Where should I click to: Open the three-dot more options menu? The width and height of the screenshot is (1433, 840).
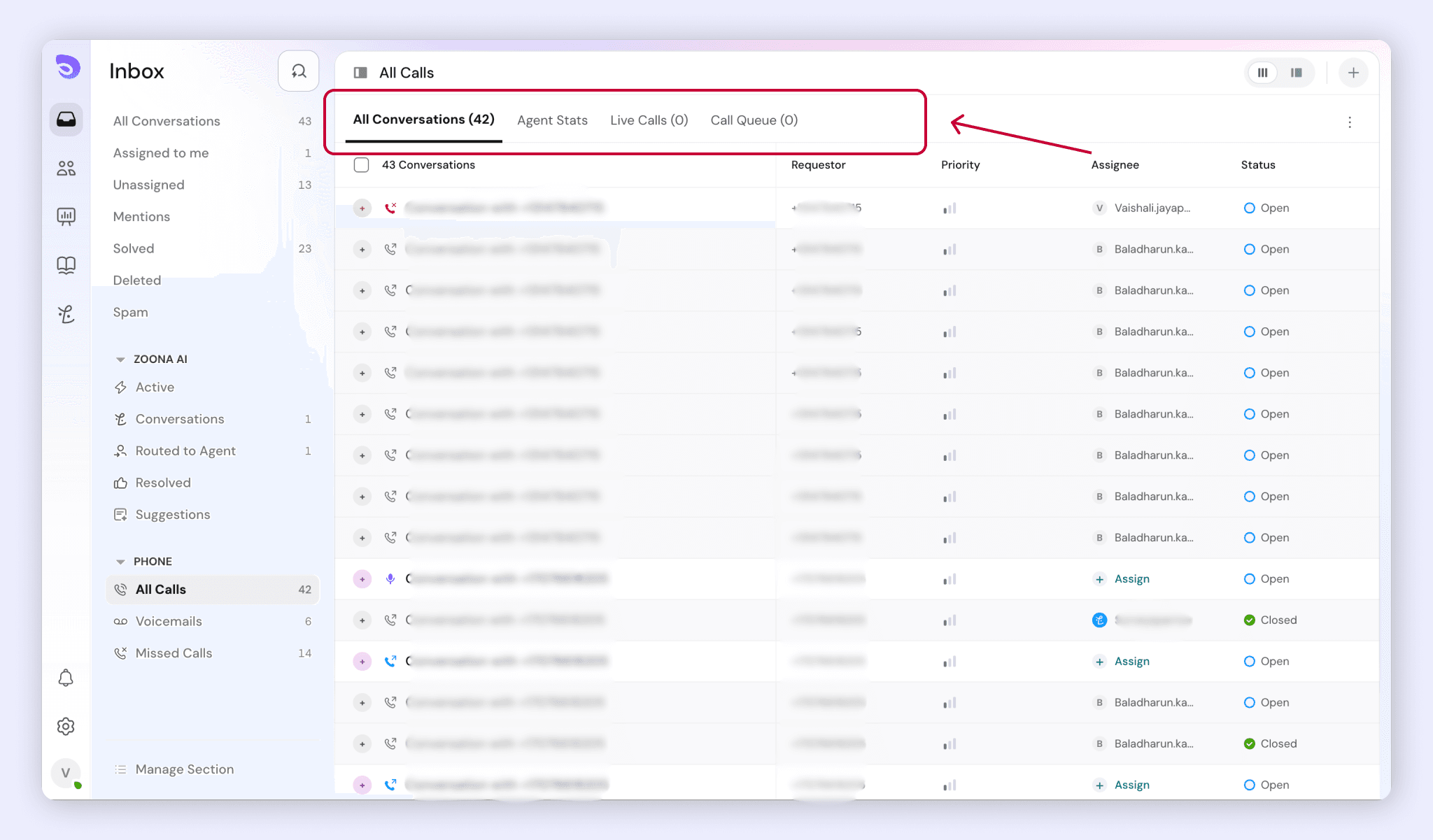(1350, 122)
